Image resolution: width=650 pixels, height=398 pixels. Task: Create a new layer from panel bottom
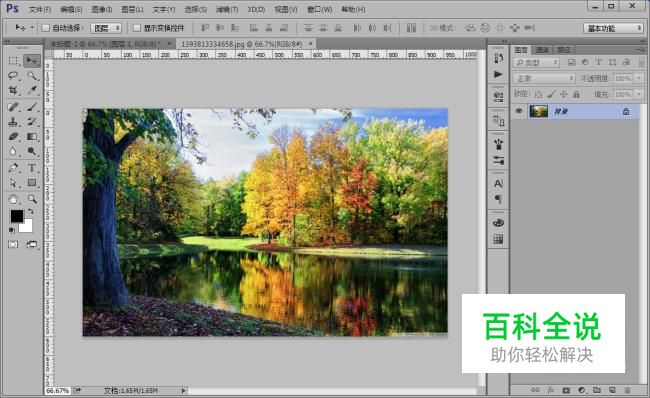(612, 390)
